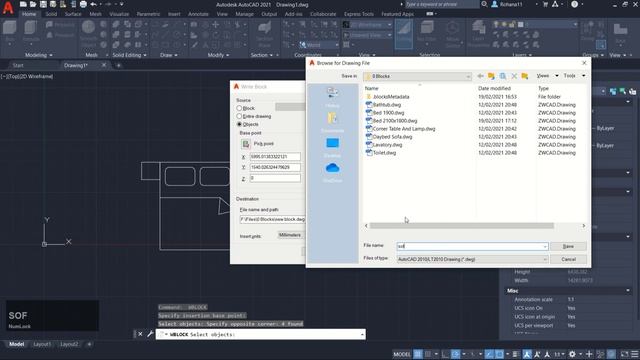Click the Search the Web icon in dialog
640x360 pixels.
pos(503,76)
